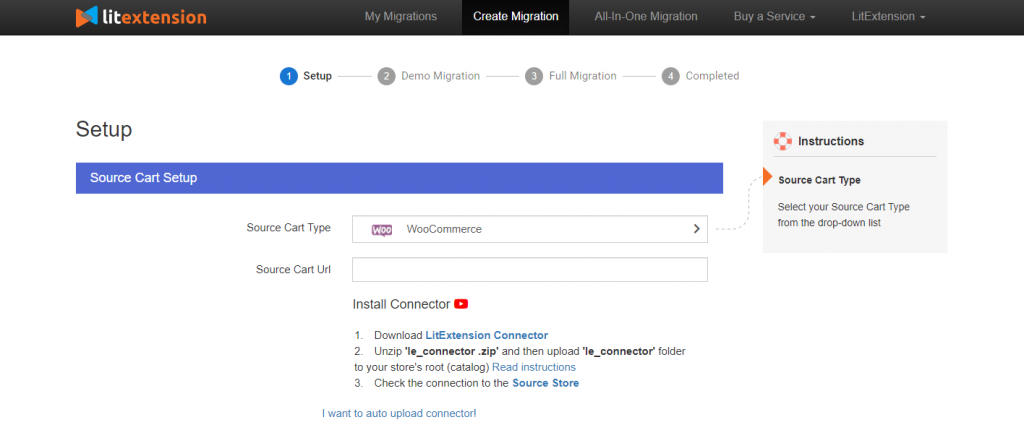Open the Read instructions link

533,367
